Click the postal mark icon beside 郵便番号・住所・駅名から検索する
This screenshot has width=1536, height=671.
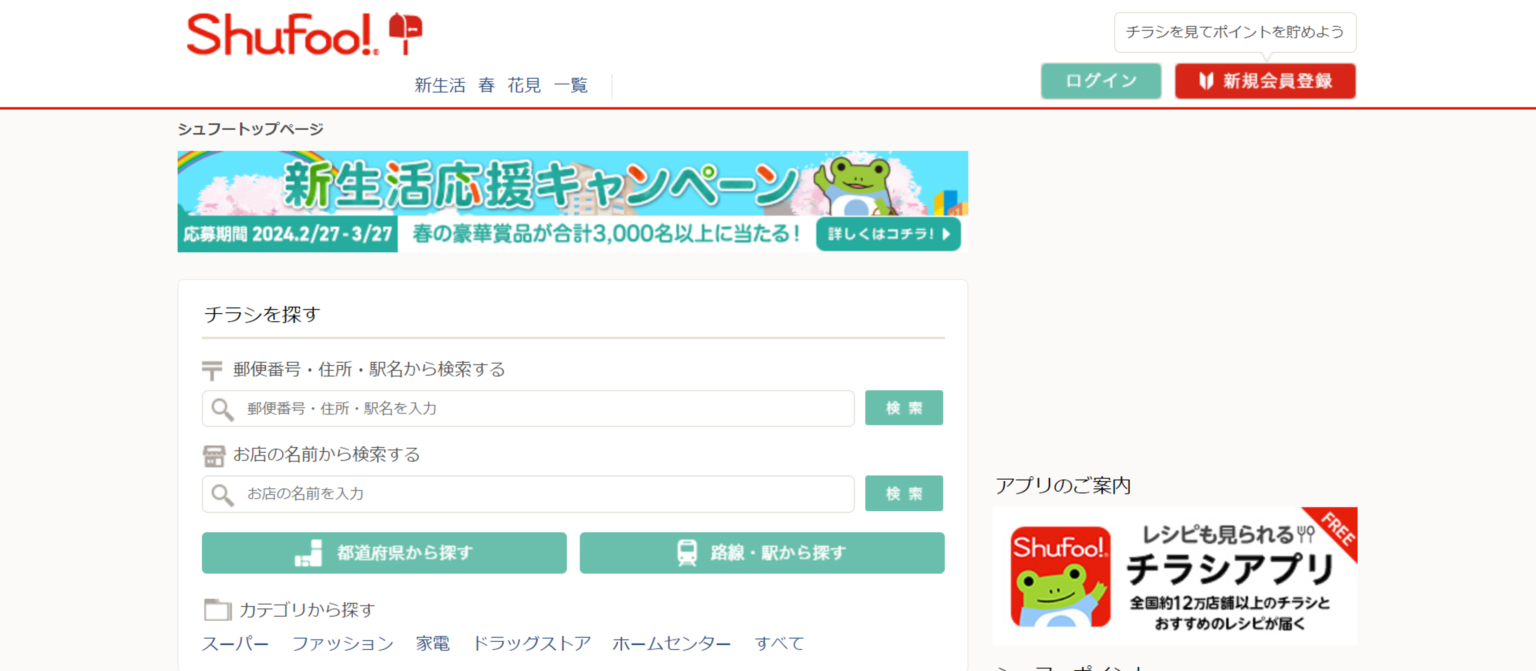pos(212,369)
